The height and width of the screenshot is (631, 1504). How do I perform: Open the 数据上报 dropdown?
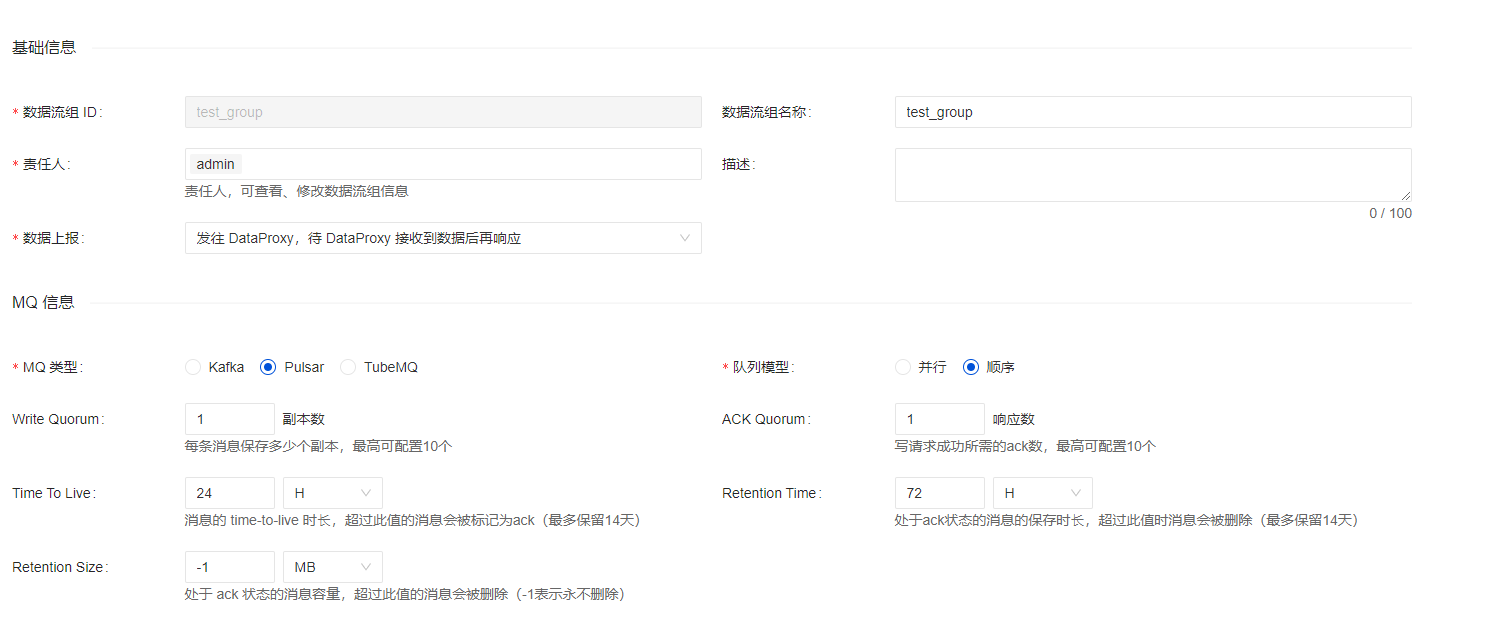(443, 238)
